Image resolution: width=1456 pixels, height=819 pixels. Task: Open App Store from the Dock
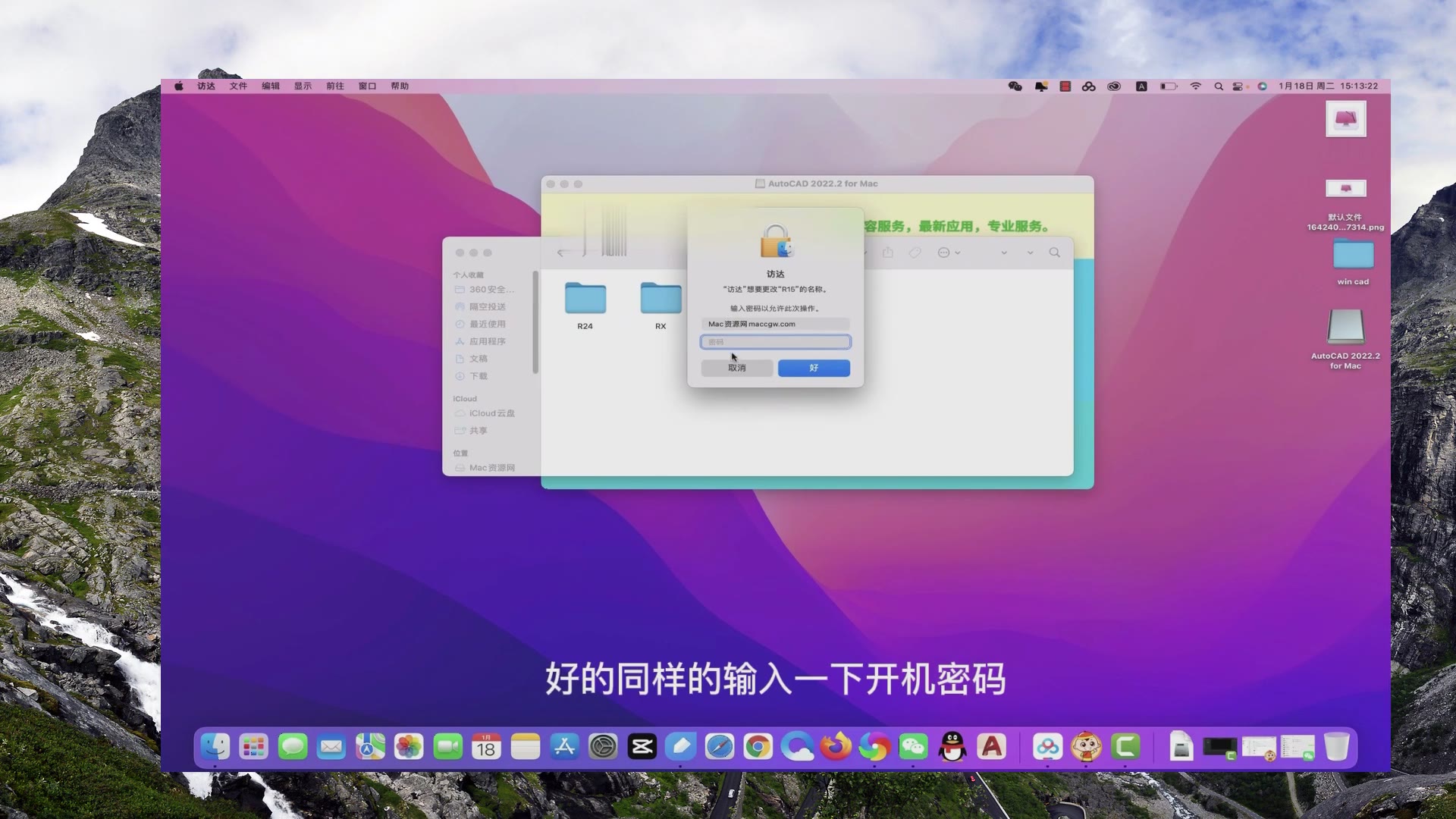[x=564, y=747]
